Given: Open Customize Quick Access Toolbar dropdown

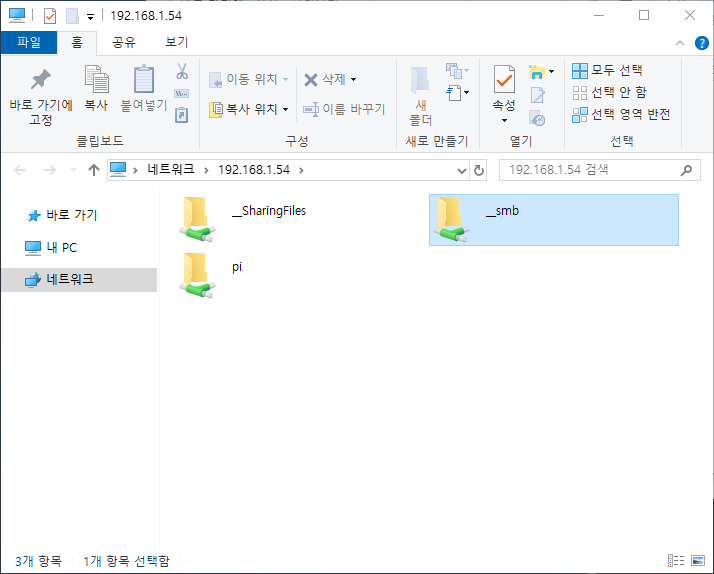Looking at the screenshot, I should pyautogui.click(x=91, y=17).
